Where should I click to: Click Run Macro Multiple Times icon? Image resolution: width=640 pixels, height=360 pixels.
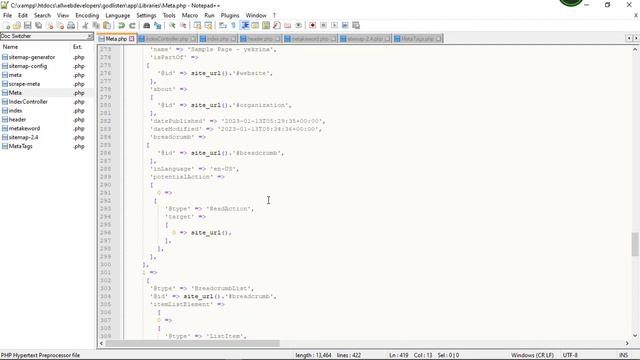[345, 25]
